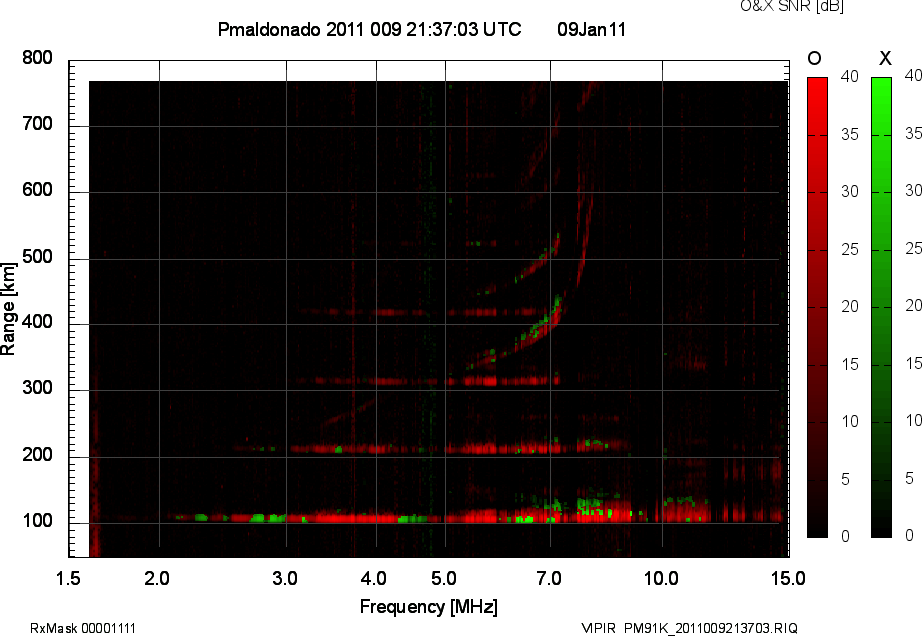Click the 100 range axis tick label
The width and height of the screenshot is (922, 636).
click(x=37, y=521)
